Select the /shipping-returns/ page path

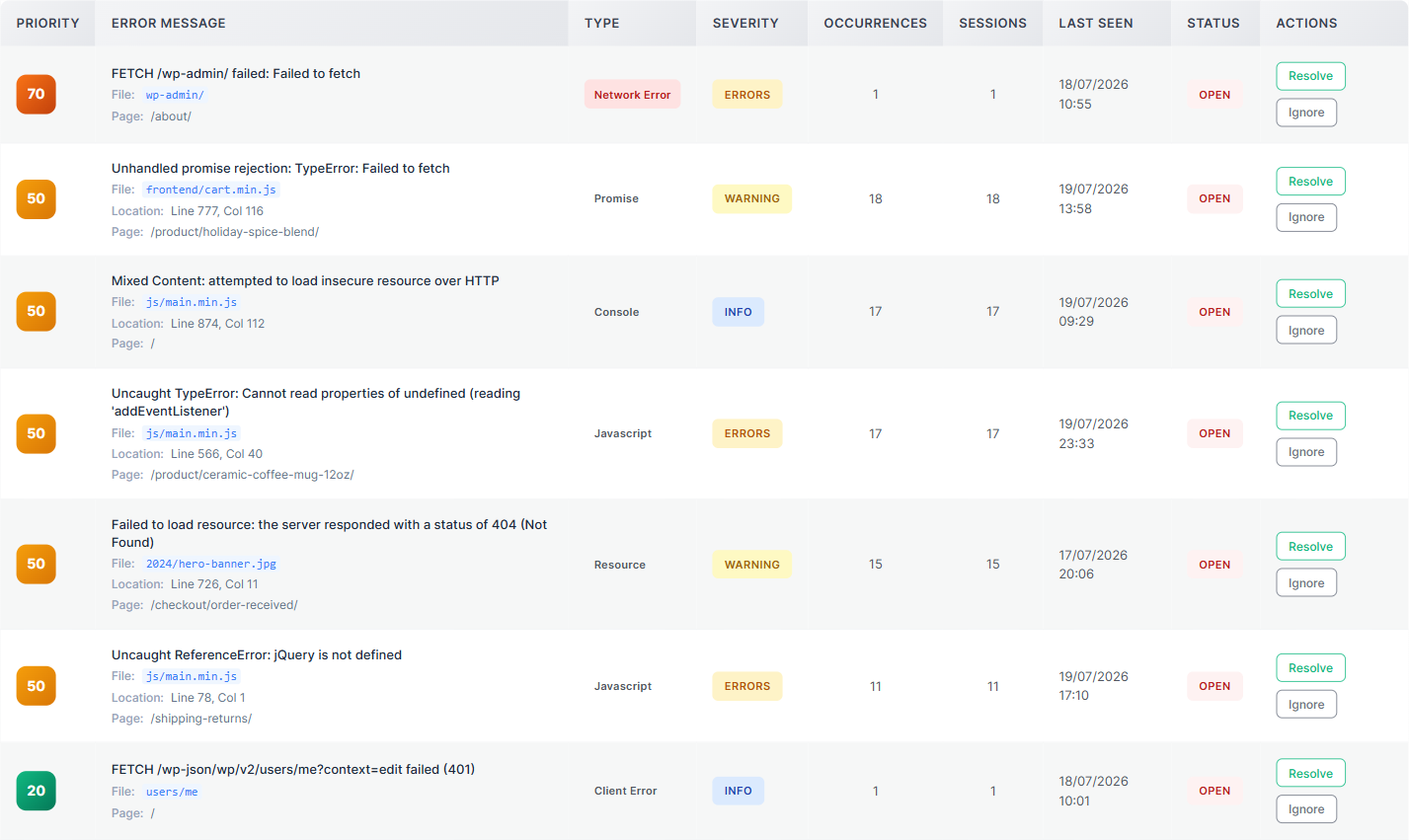click(x=201, y=719)
